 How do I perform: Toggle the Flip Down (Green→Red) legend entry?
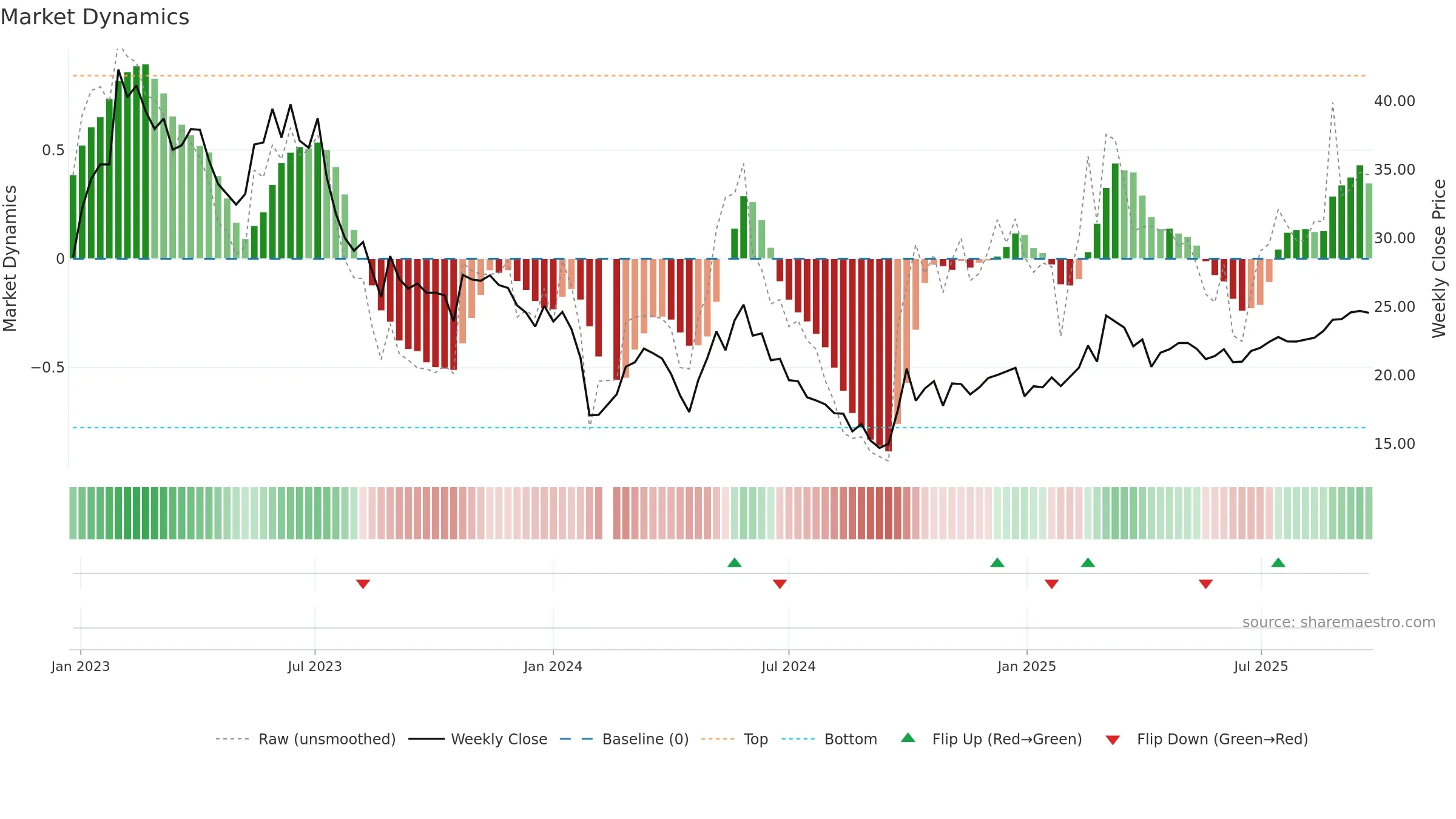pyautogui.click(x=1207, y=739)
